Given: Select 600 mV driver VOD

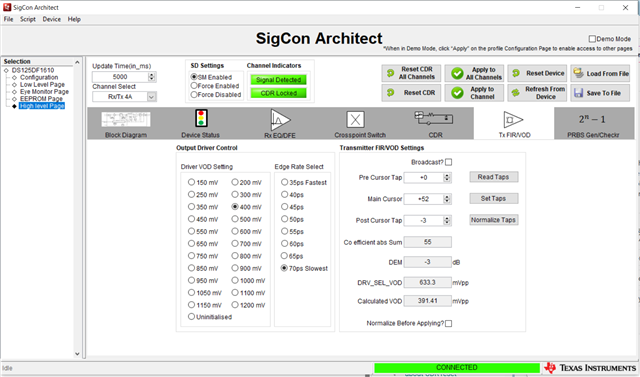Looking at the screenshot, I should (235, 231).
